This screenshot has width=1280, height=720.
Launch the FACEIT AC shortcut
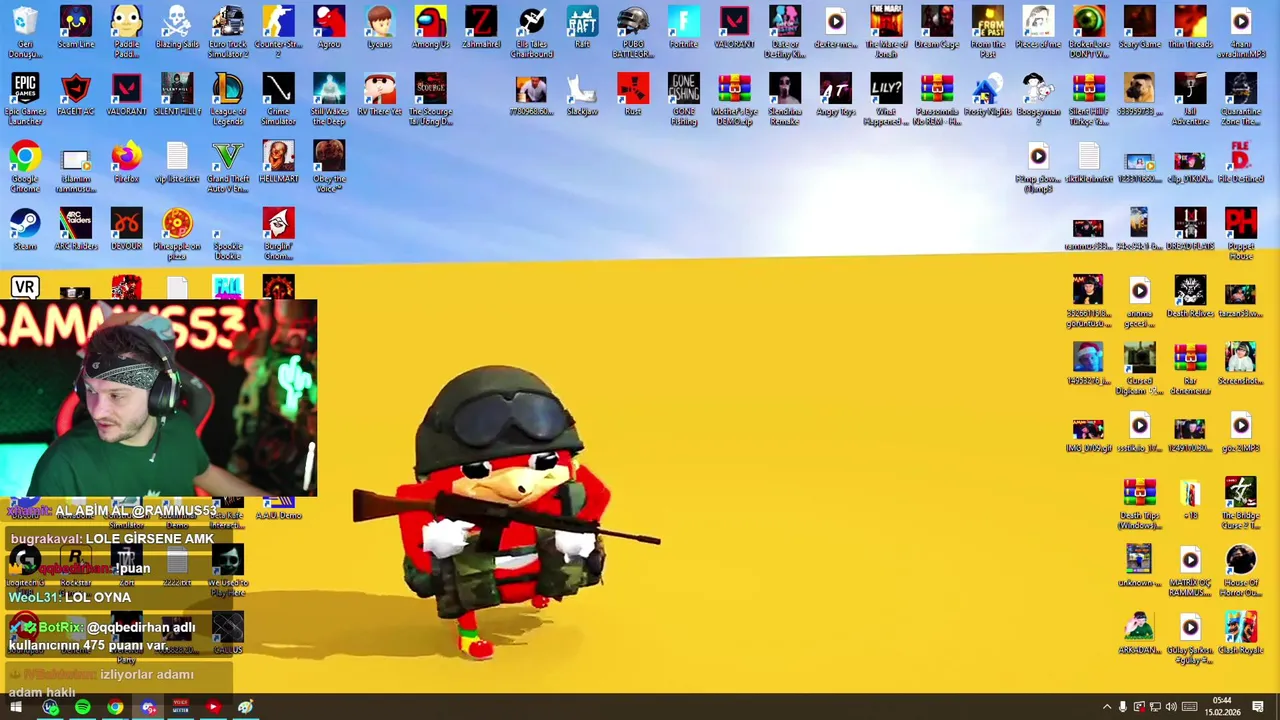[x=76, y=94]
